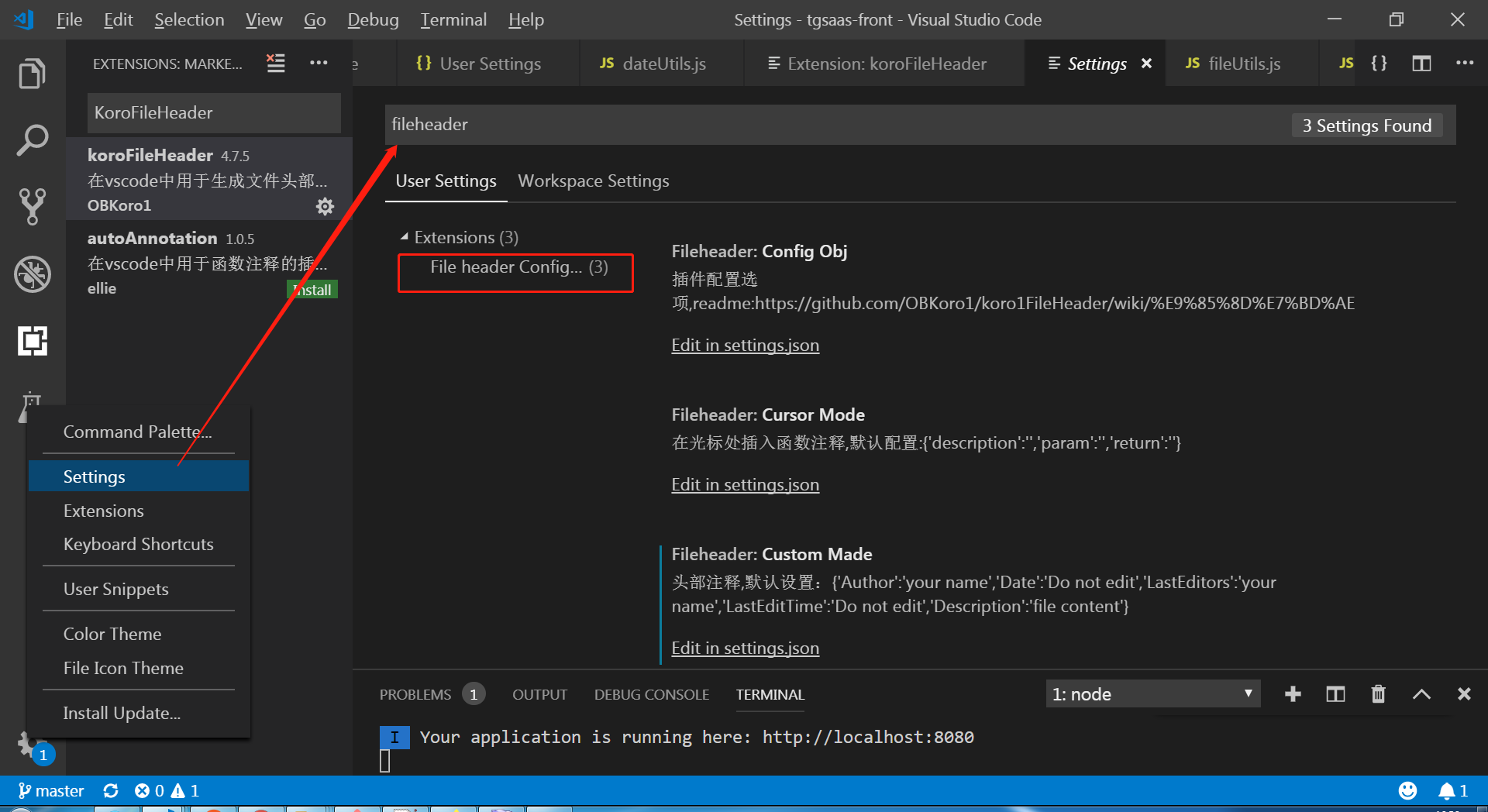Open the Debug menu

coord(373,20)
